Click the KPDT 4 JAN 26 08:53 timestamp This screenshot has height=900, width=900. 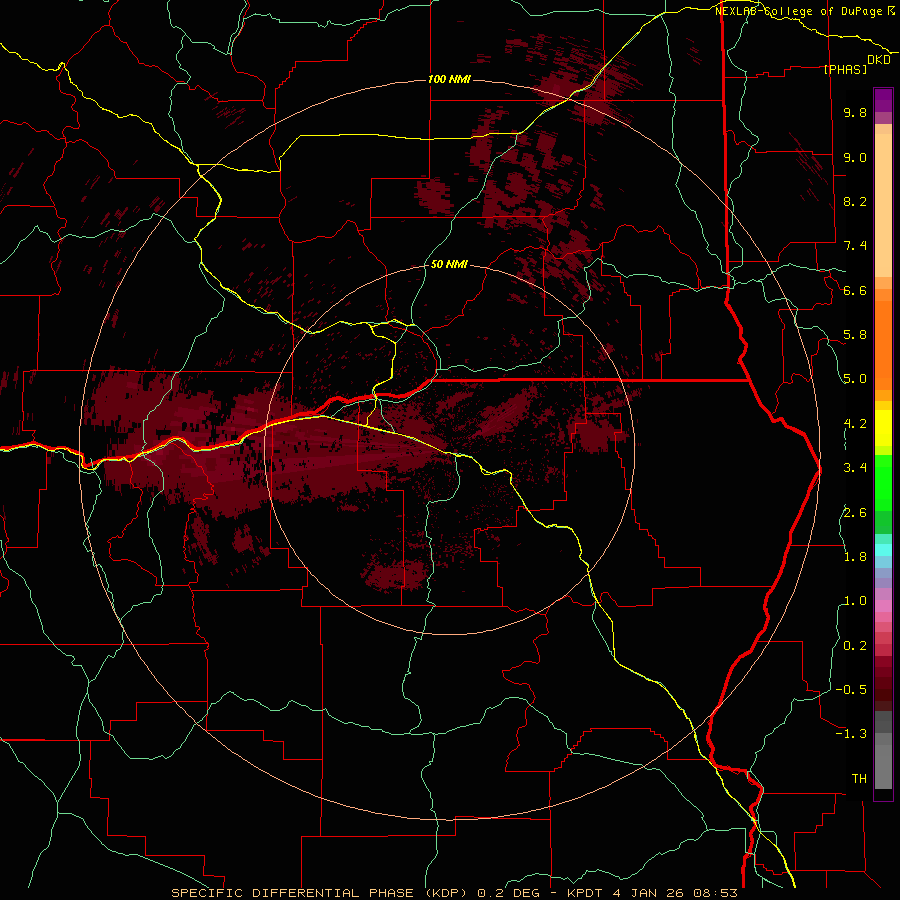click(x=652, y=893)
